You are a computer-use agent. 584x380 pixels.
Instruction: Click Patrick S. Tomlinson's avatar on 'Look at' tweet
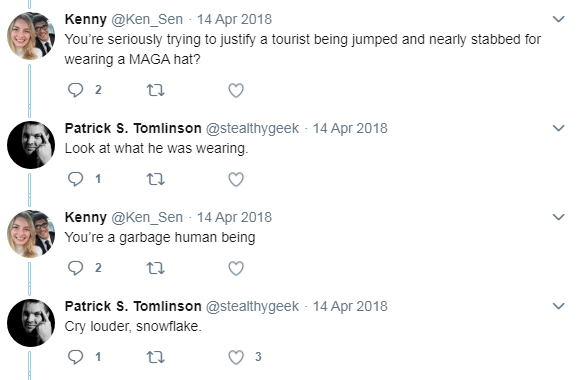(x=31, y=145)
